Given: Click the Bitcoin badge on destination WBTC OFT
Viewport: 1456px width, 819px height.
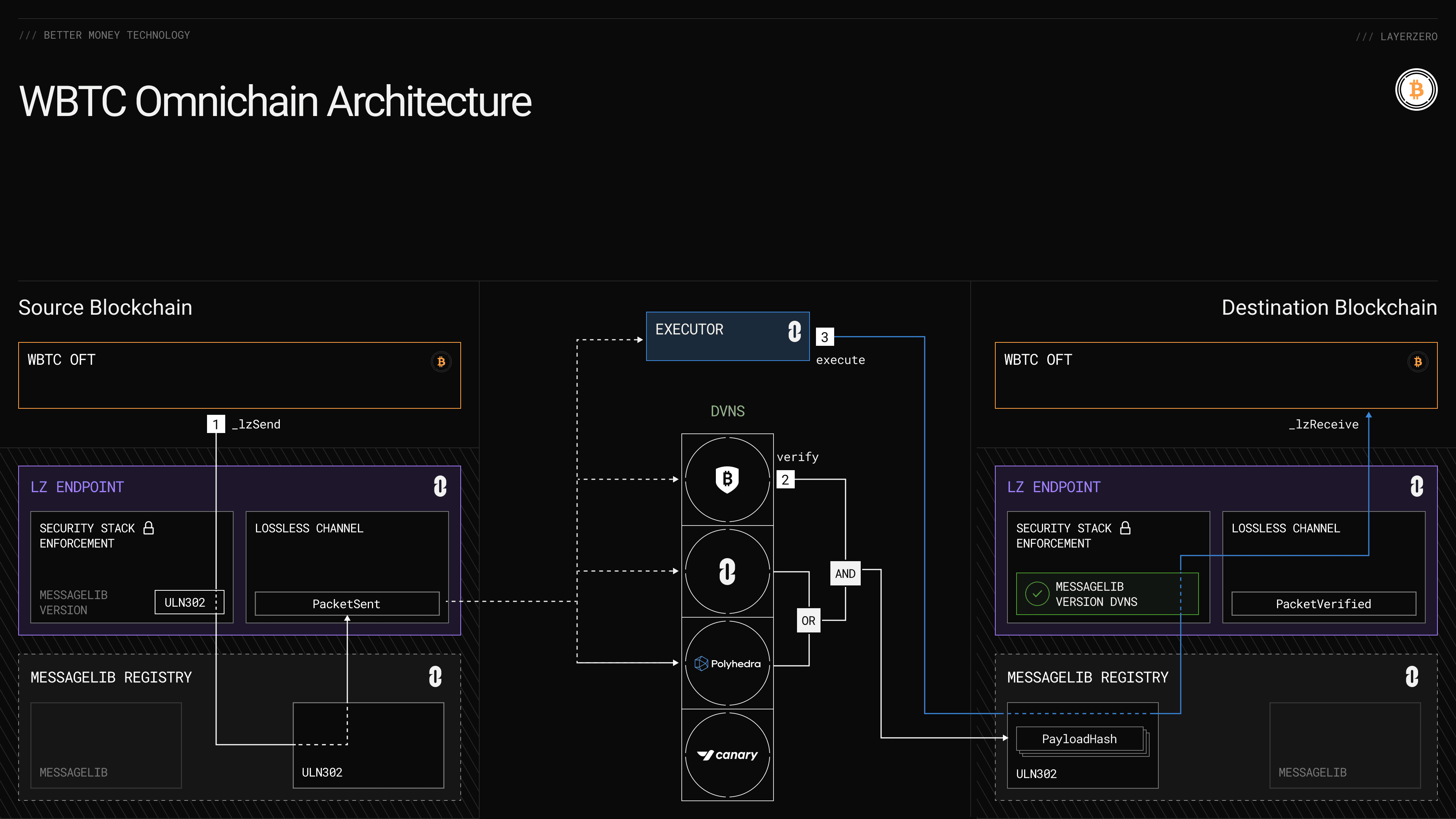Looking at the screenshot, I should tap(1418, 362).
